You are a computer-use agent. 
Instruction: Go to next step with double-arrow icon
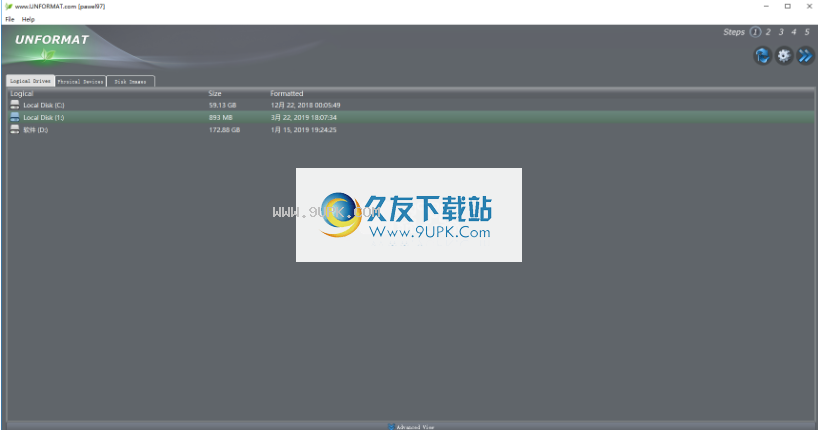(x=805, y=55)
